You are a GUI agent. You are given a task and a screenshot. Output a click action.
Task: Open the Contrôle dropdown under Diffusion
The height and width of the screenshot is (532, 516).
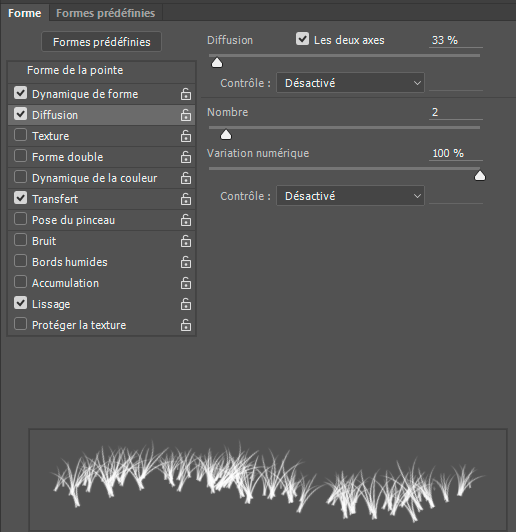click(x=350, y=82)
